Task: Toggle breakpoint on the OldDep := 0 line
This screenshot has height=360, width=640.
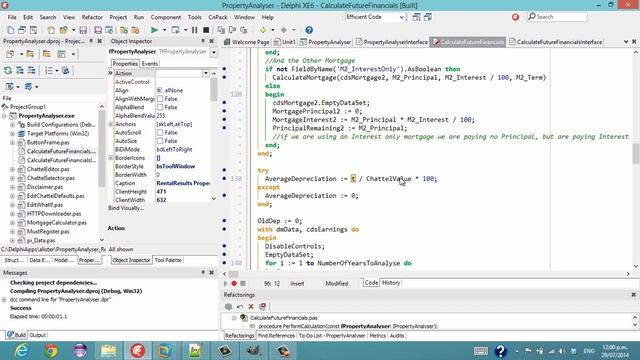Action: pyautogui.click(x=224, y=220)
